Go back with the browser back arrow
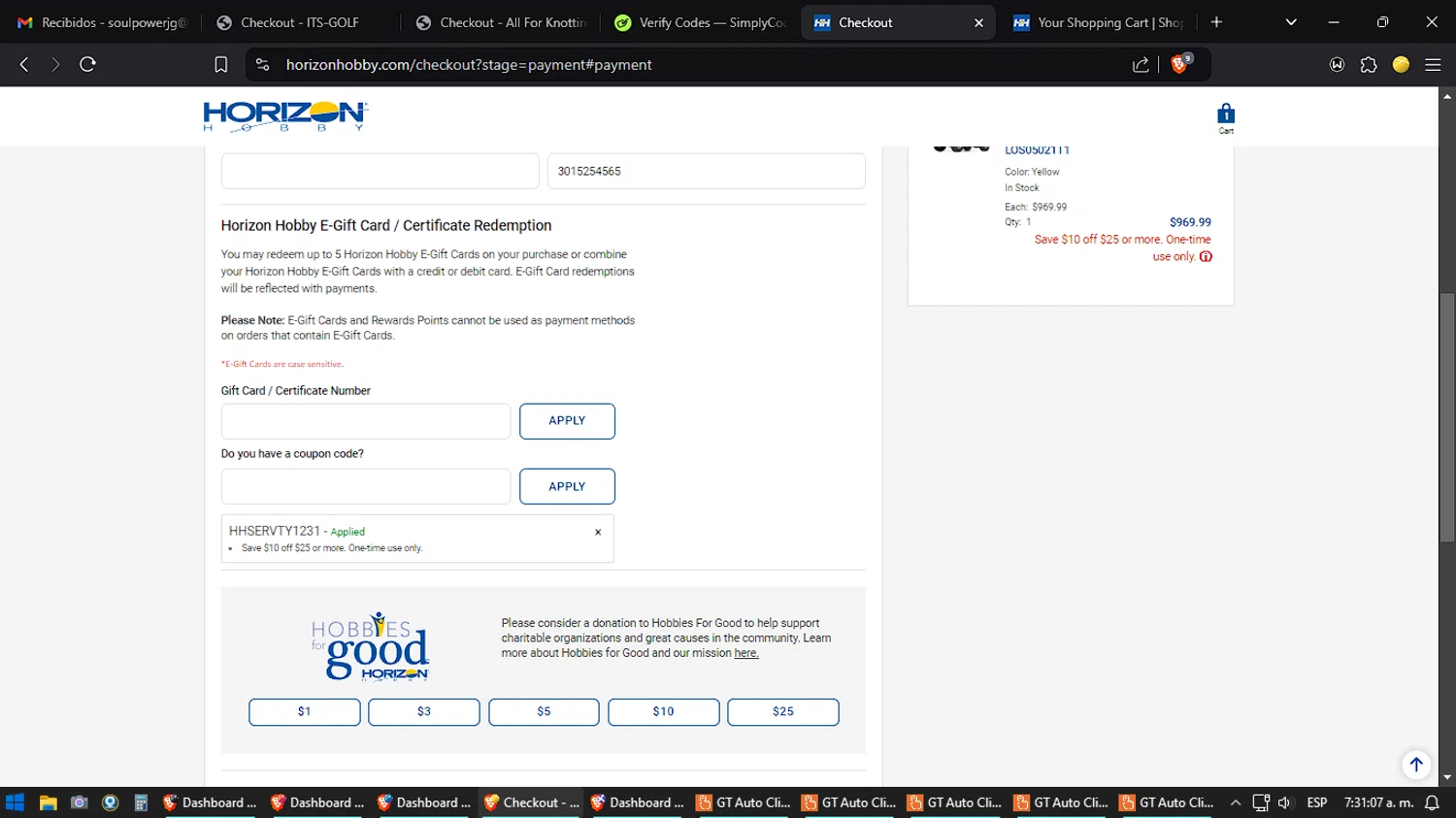This screenshot has width=1456, height=818. [x=24, y=64]
